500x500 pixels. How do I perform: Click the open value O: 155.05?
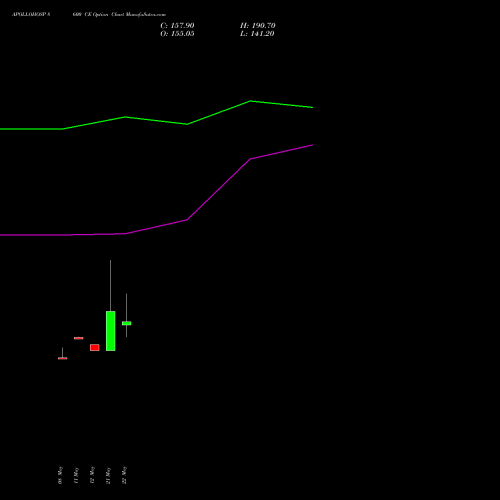point(177,34)
